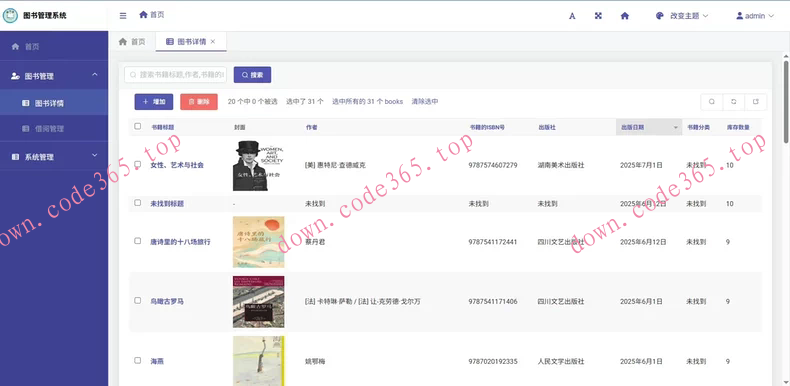Open the 未找到标题 book title link
790x386 pixels.
coord(167,204)
